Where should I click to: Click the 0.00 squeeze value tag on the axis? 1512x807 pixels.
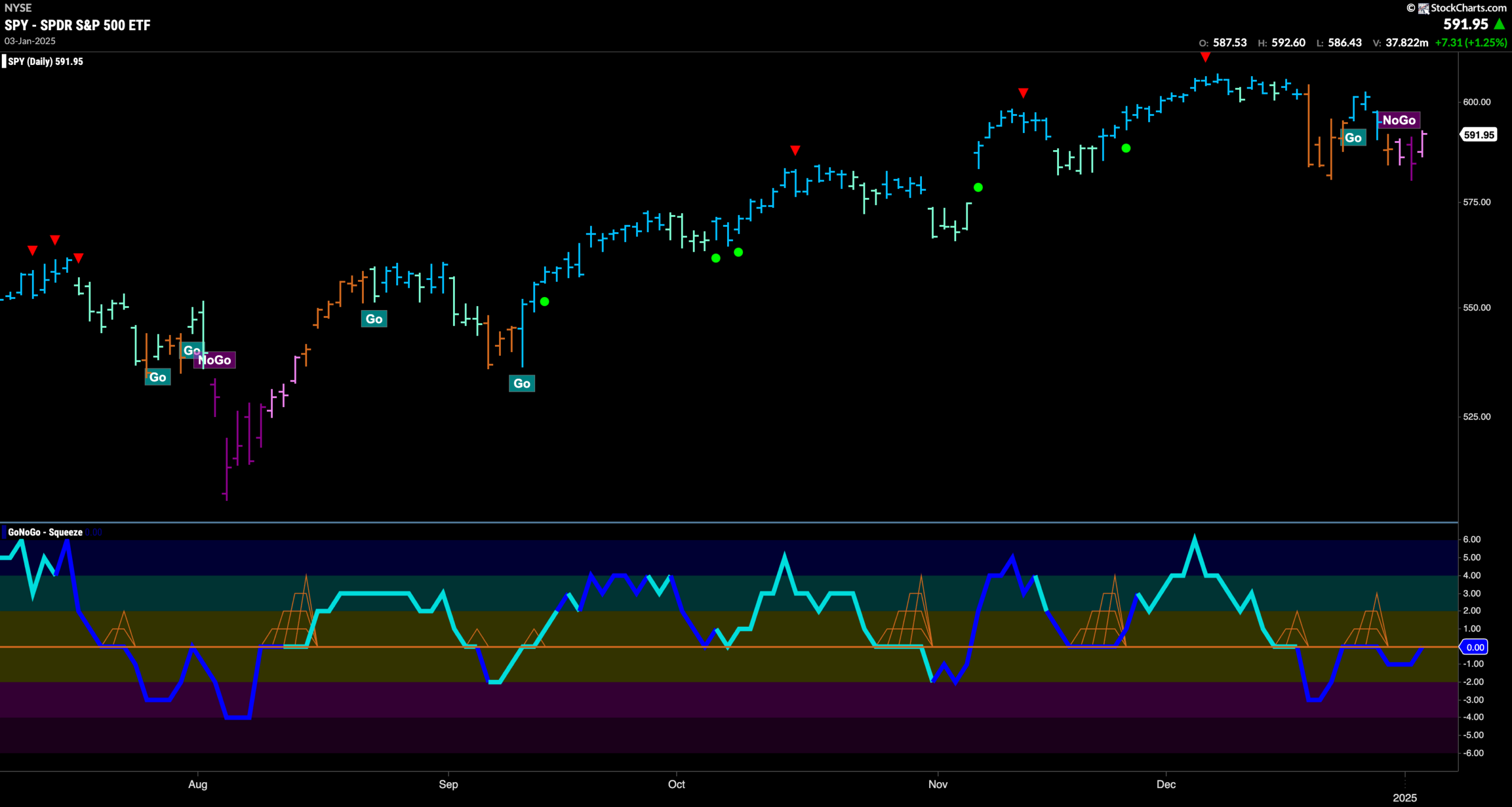point(1475,647)
